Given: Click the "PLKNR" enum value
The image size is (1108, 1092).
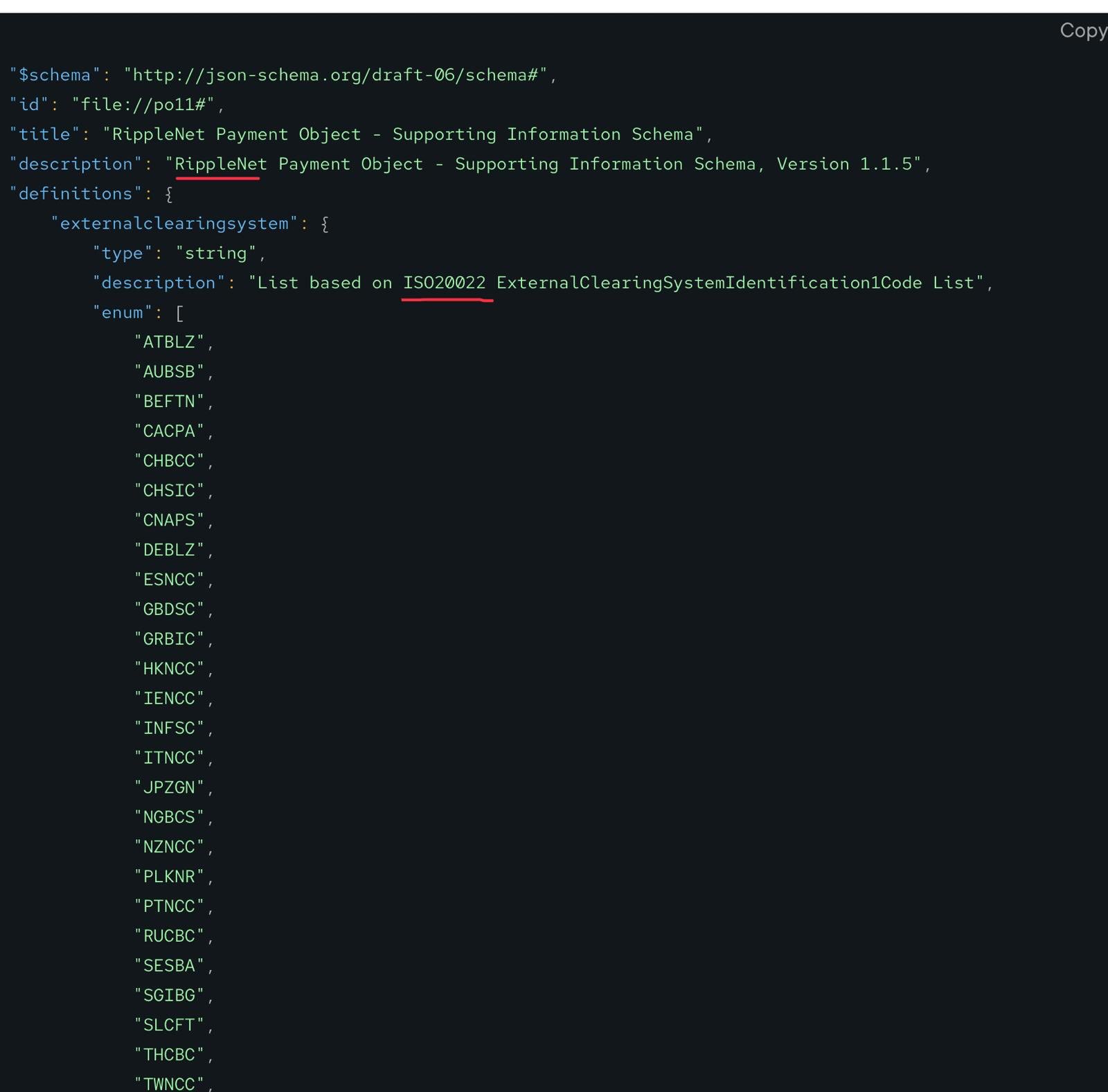Looking at the screenshot, I should (170, 877).
